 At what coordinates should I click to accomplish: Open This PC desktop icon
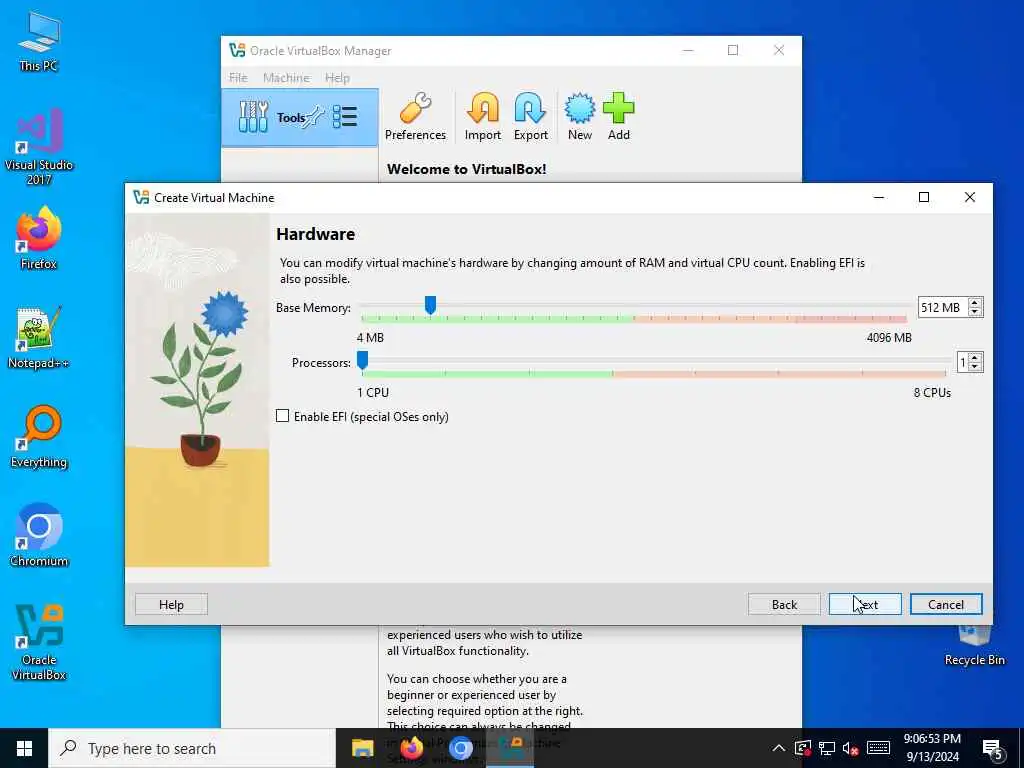tap(39, 40)
